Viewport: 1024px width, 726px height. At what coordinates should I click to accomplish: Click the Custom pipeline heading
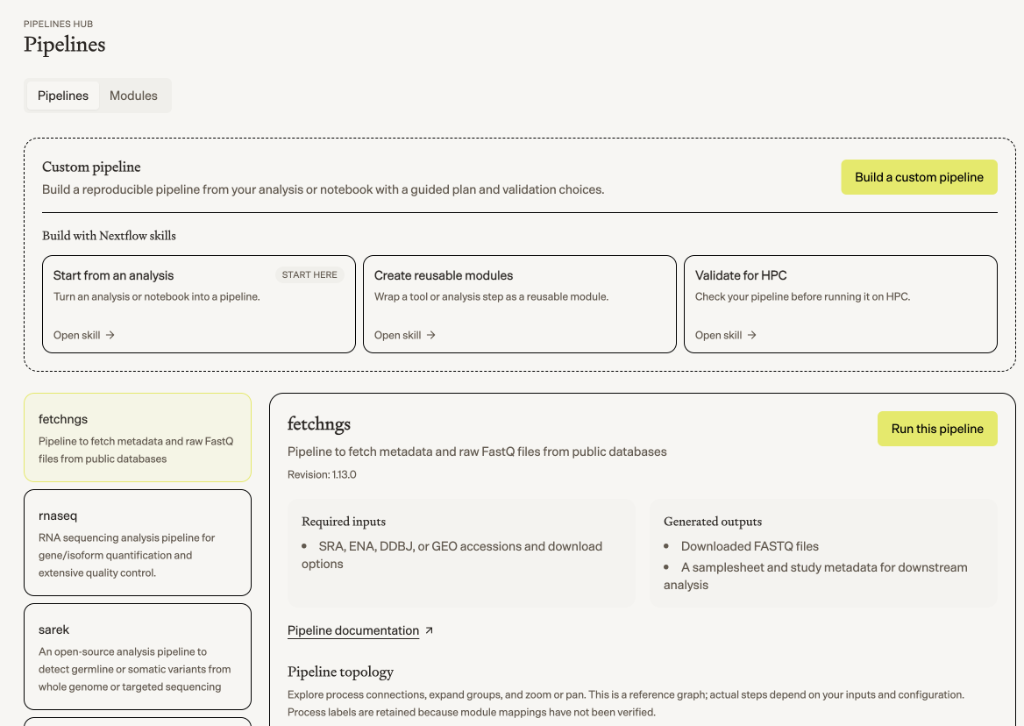pyautogui.click(x=91, y=167)
